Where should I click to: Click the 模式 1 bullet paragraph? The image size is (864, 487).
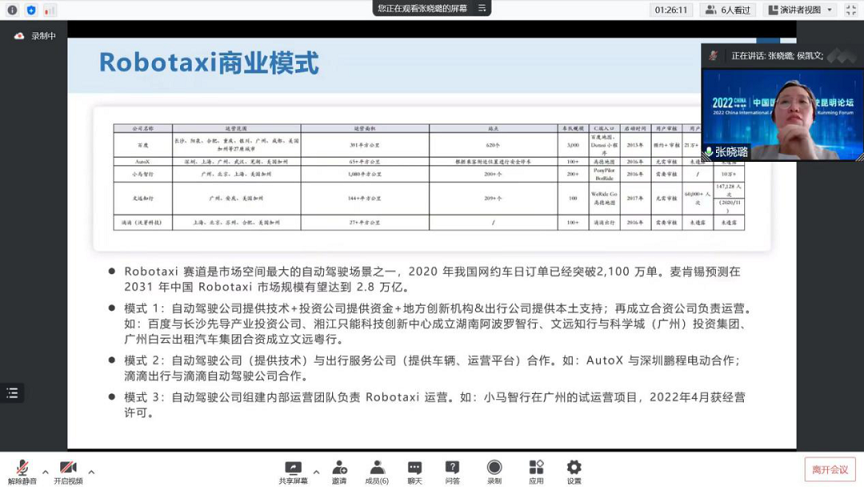[438, 323]
